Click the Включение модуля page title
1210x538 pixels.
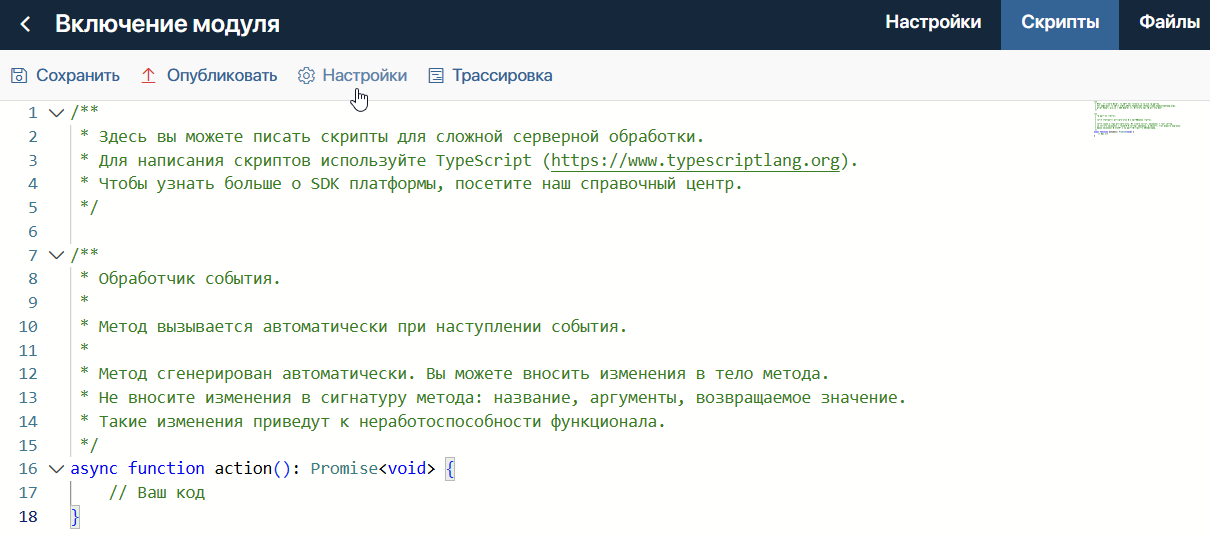coord(168,24)
